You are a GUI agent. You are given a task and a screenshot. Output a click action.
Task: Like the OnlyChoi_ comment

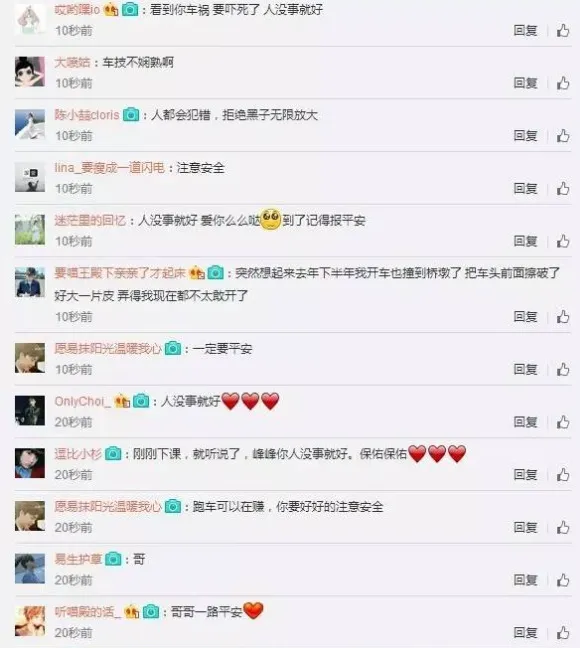point(563,422)
